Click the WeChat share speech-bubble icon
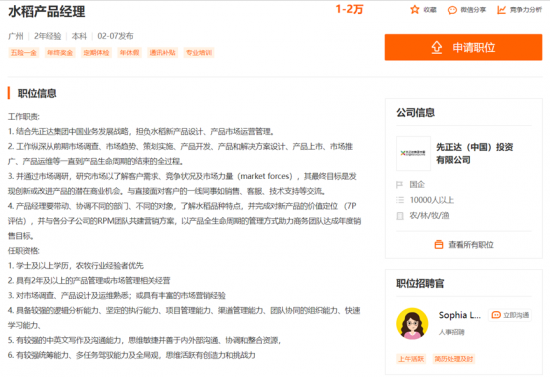This screenshot has height=377, width=550. [452, 10]
